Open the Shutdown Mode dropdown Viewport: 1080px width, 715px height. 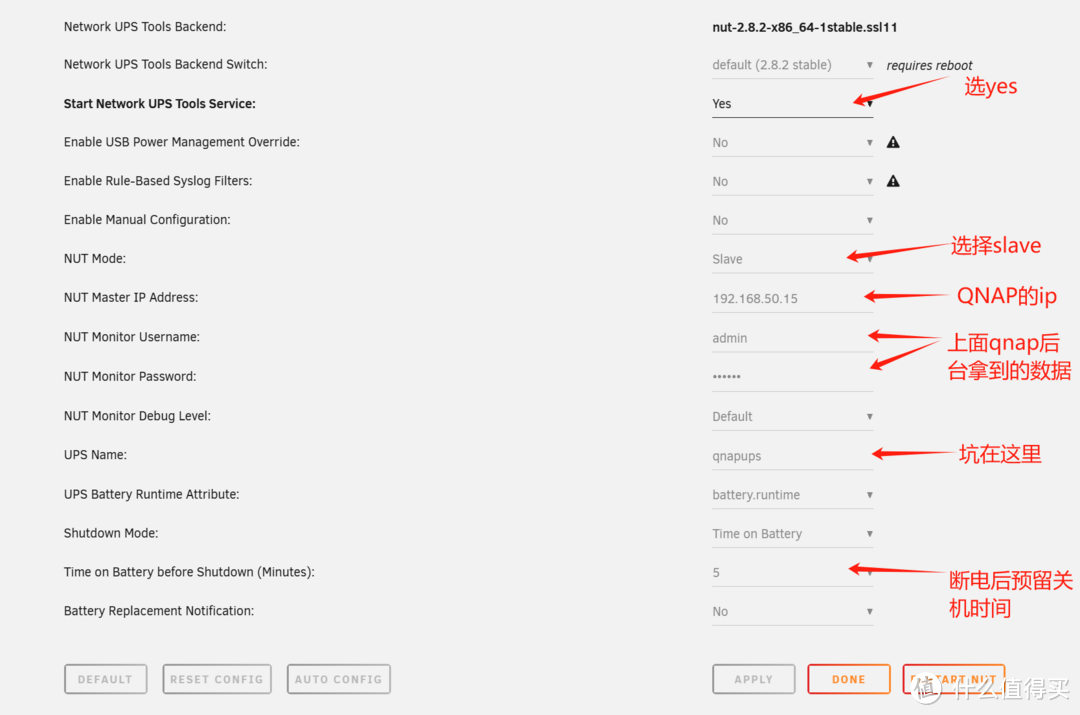coord(791,534)
